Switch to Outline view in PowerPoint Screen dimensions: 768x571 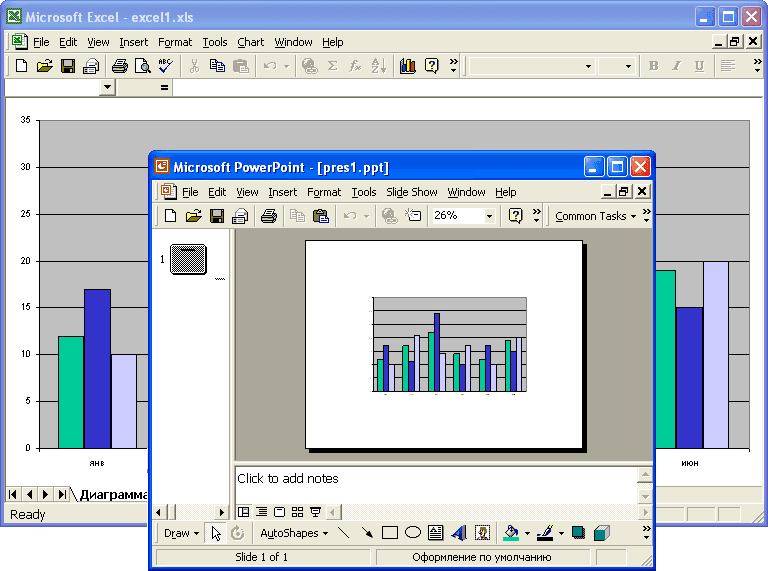(262, 512)
